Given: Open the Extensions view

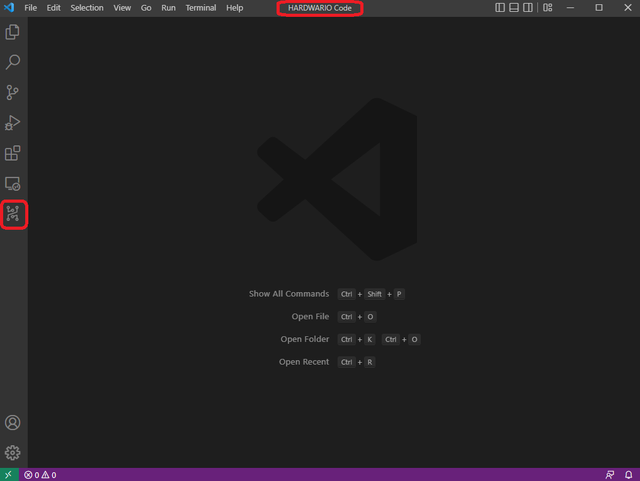Looking at the screenshot, I should coord(13,153).
